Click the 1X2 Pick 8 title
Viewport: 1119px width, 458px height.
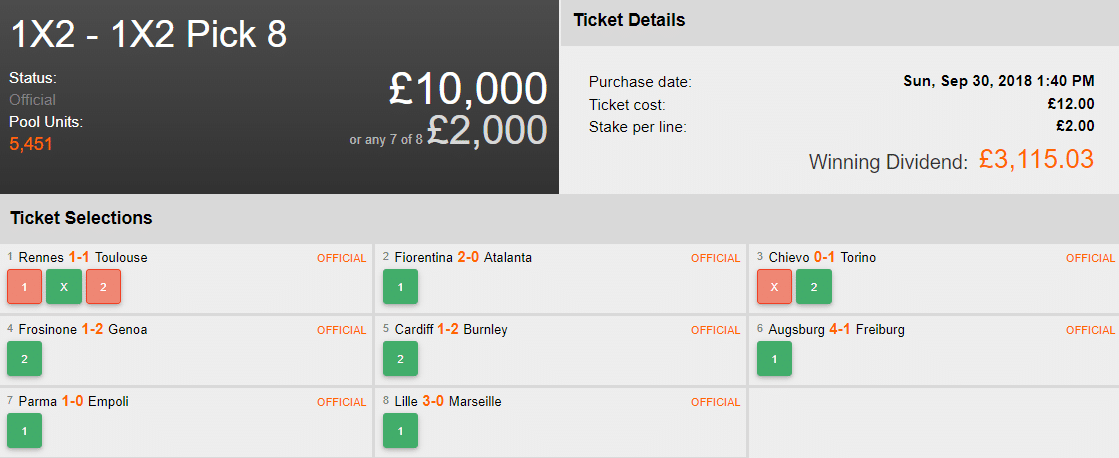pos(149,35)
